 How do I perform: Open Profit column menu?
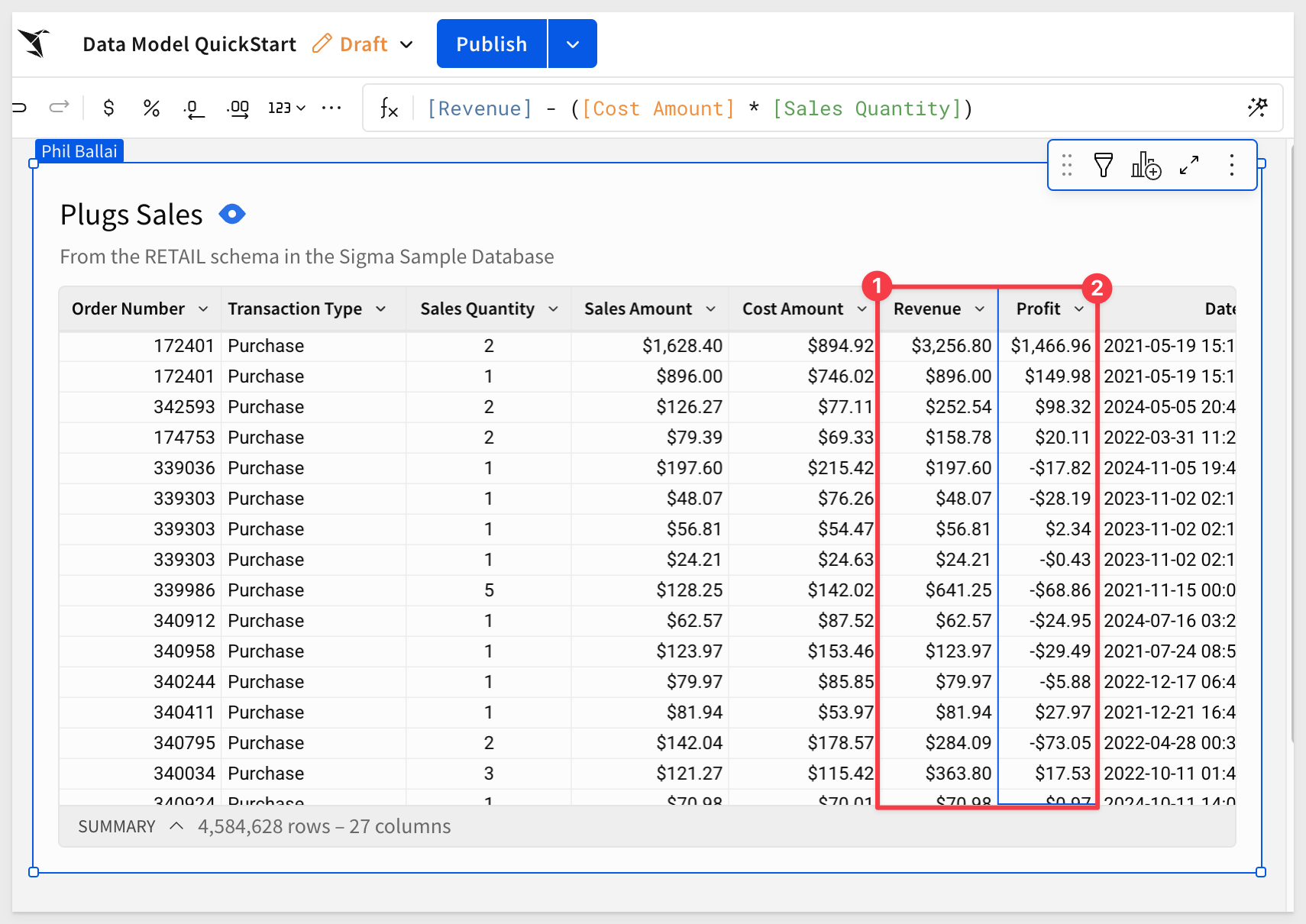[1078, 309]
